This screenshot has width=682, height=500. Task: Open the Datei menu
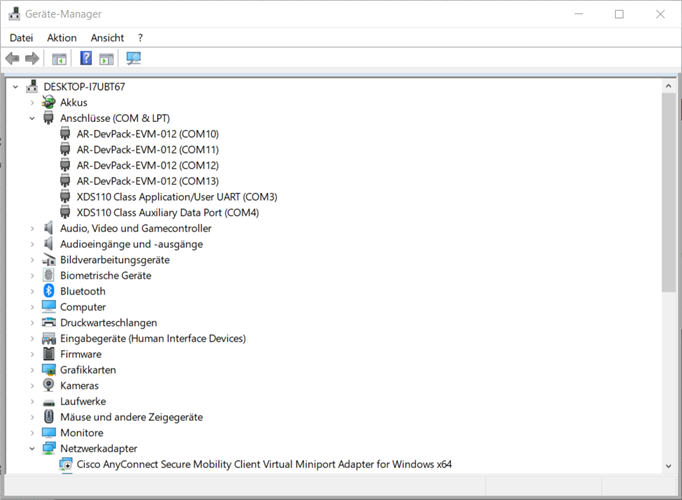(21, 38)
